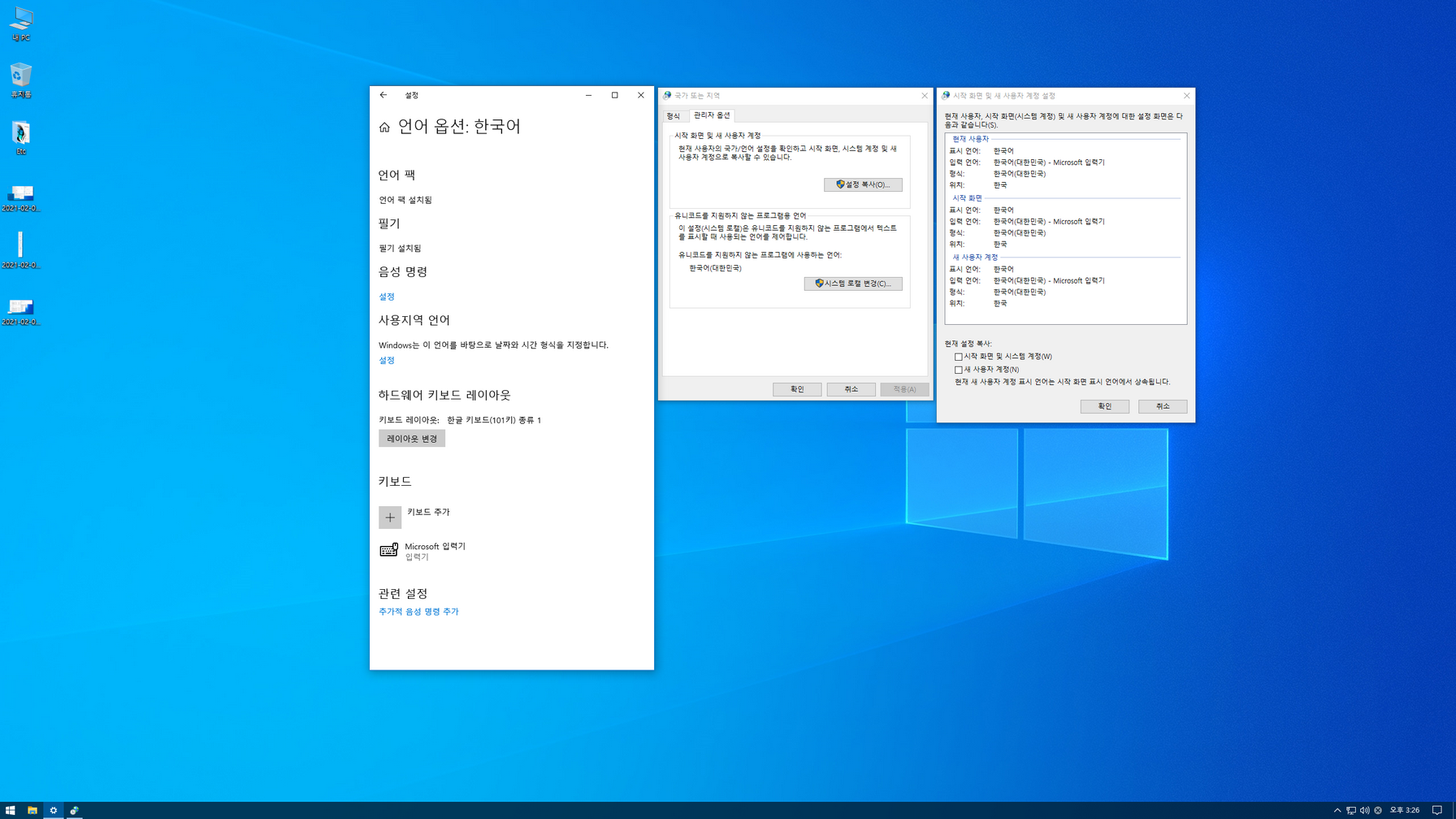Screen dimensions: 1456x819
Task: Open the 내 PC desktop icon
Action: 21,24
